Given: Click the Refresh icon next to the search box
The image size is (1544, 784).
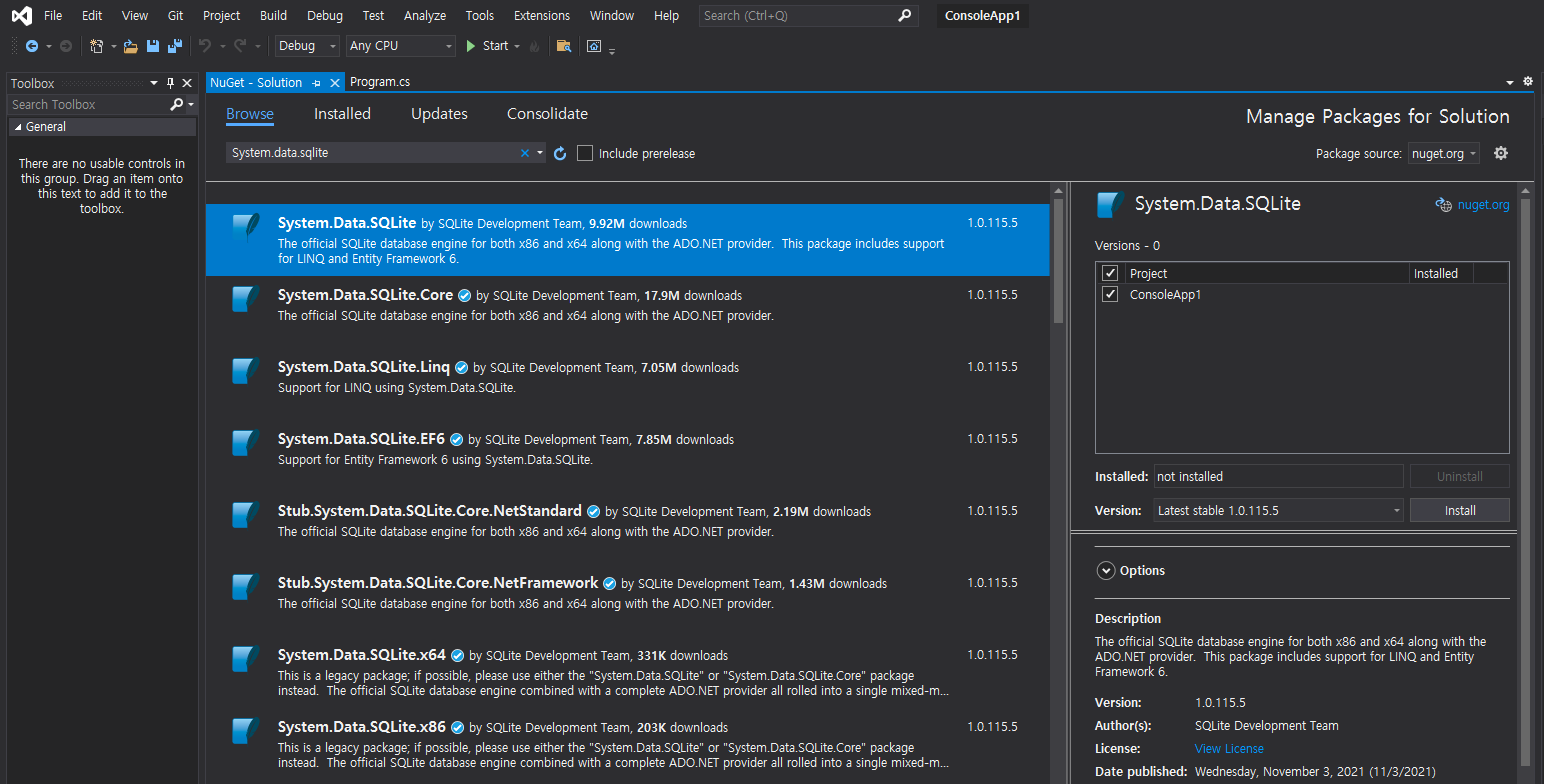Looking at the screenshot, I should pyautogui.click(x=560, y=153).
